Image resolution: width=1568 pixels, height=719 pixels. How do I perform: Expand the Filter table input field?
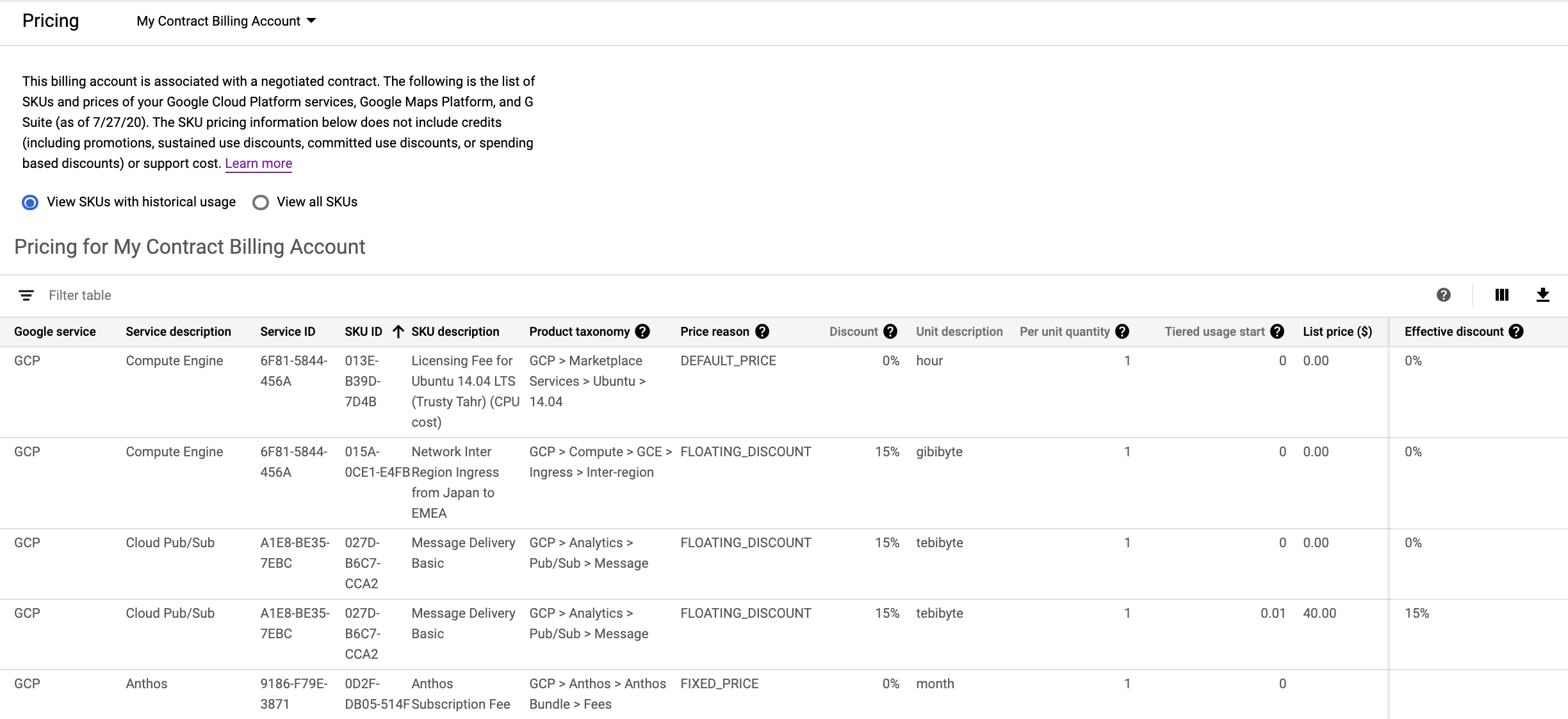pyautogui.click(x=80, y=295)
